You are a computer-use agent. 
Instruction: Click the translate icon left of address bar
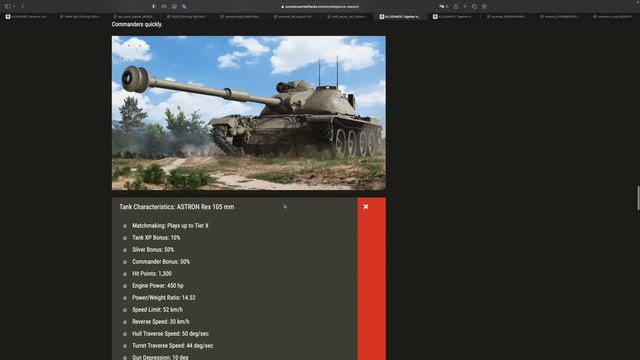point(184,7)
